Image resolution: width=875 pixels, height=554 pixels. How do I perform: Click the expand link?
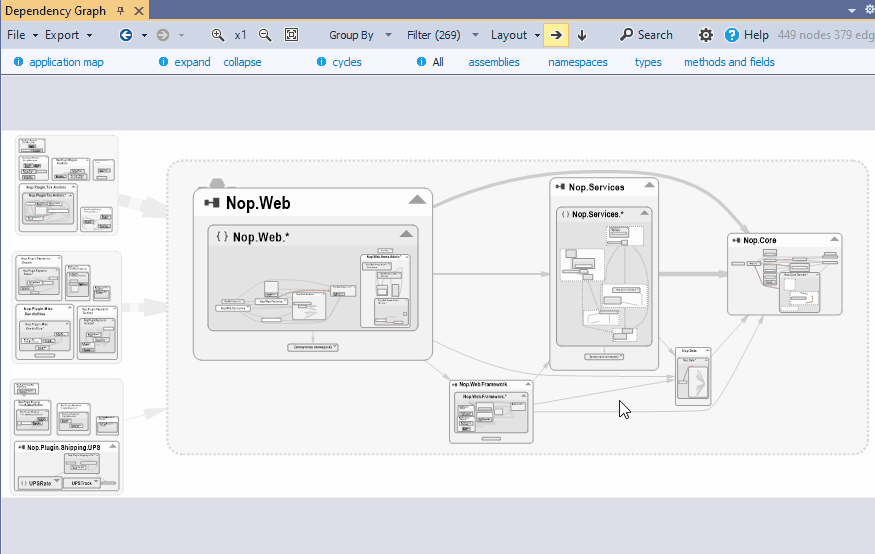193,62
